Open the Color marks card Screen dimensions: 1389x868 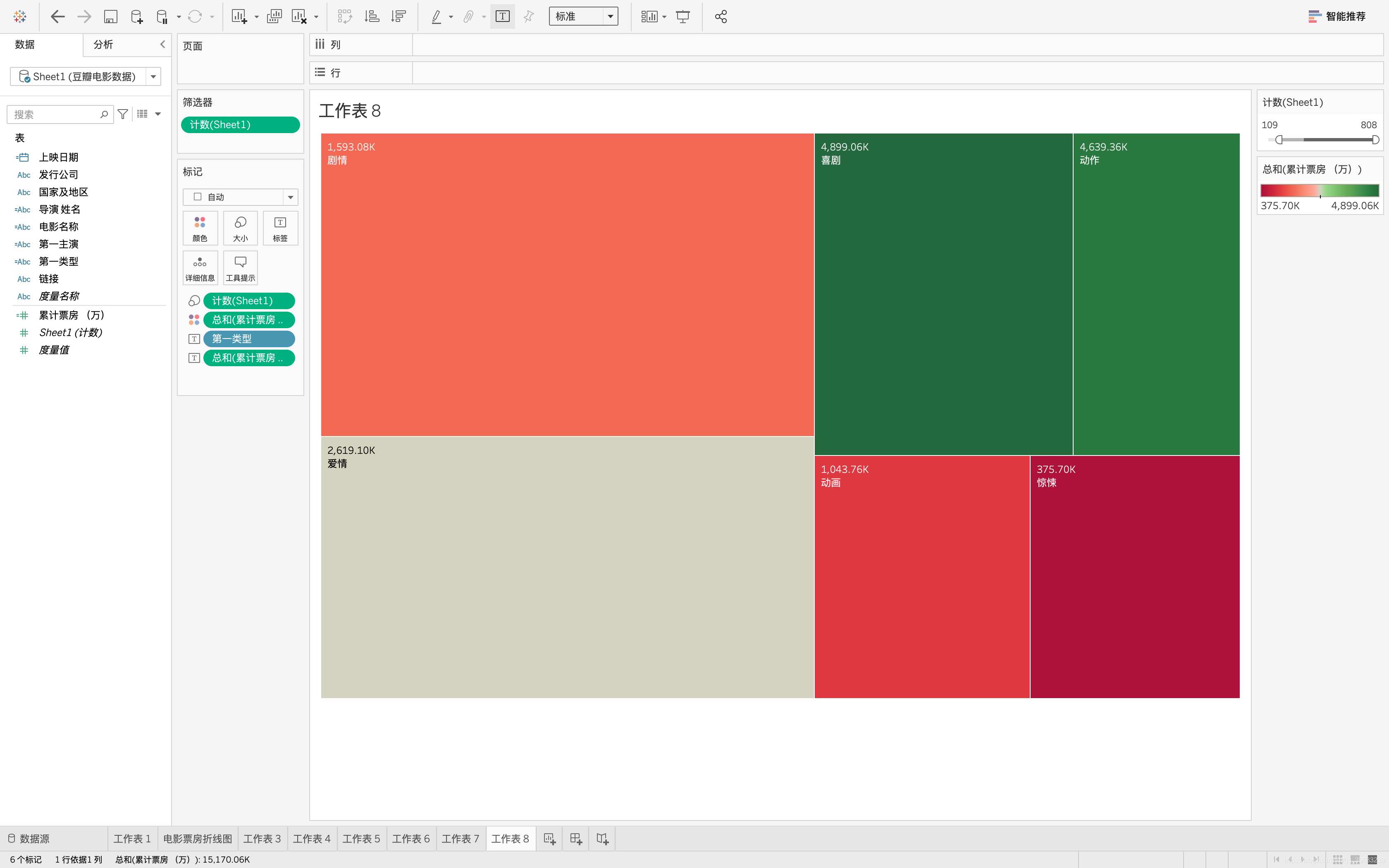[x=200, y=228]
